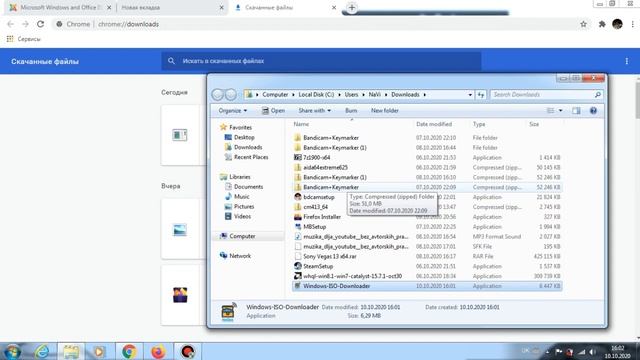This screenshot has width=640, height=360.
Task: Click Explorer search magnifier icon
Action: [x=598, y=95]
